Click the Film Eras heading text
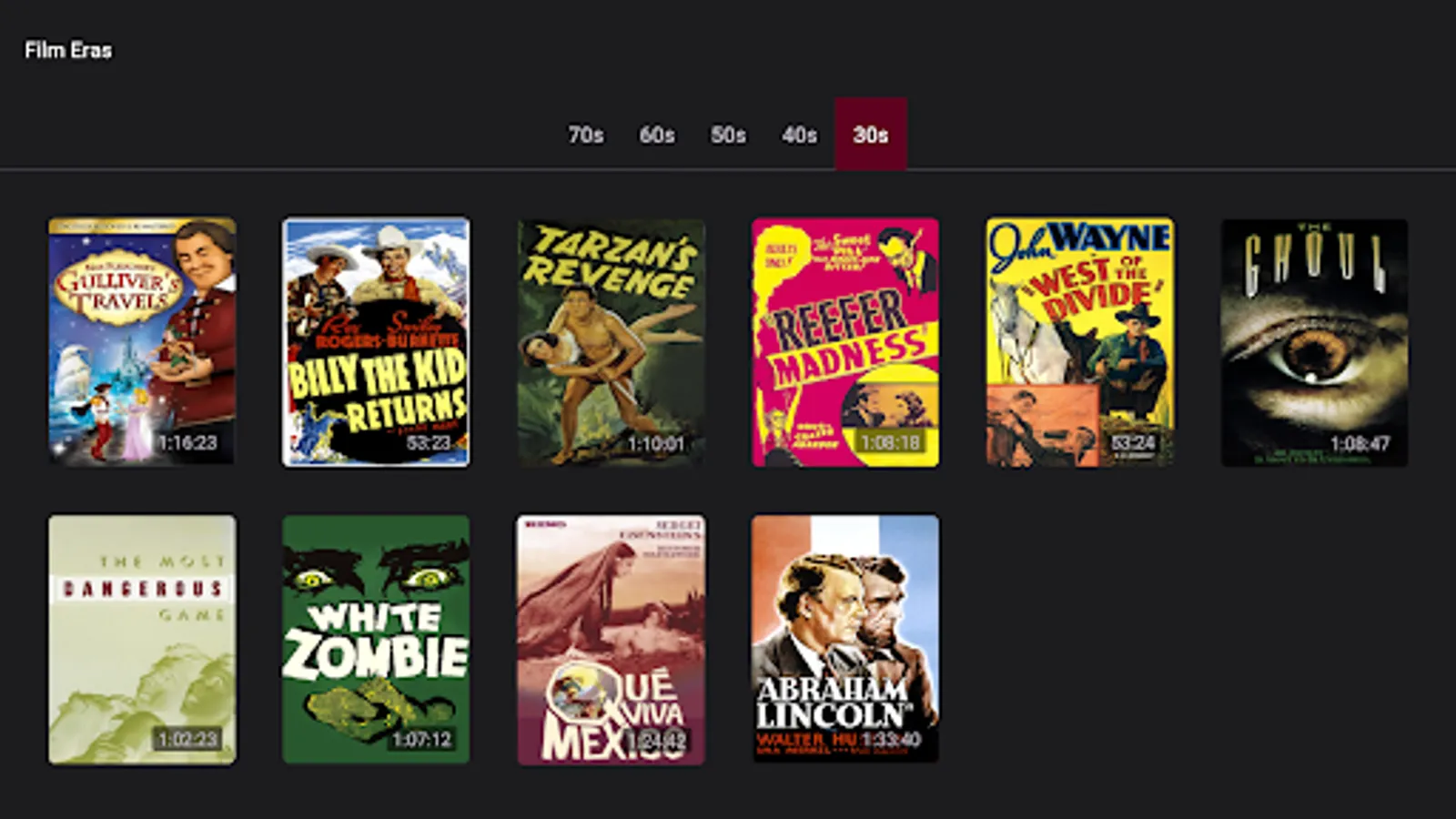The image size is (1456, 819). click(x=68, y=50)
